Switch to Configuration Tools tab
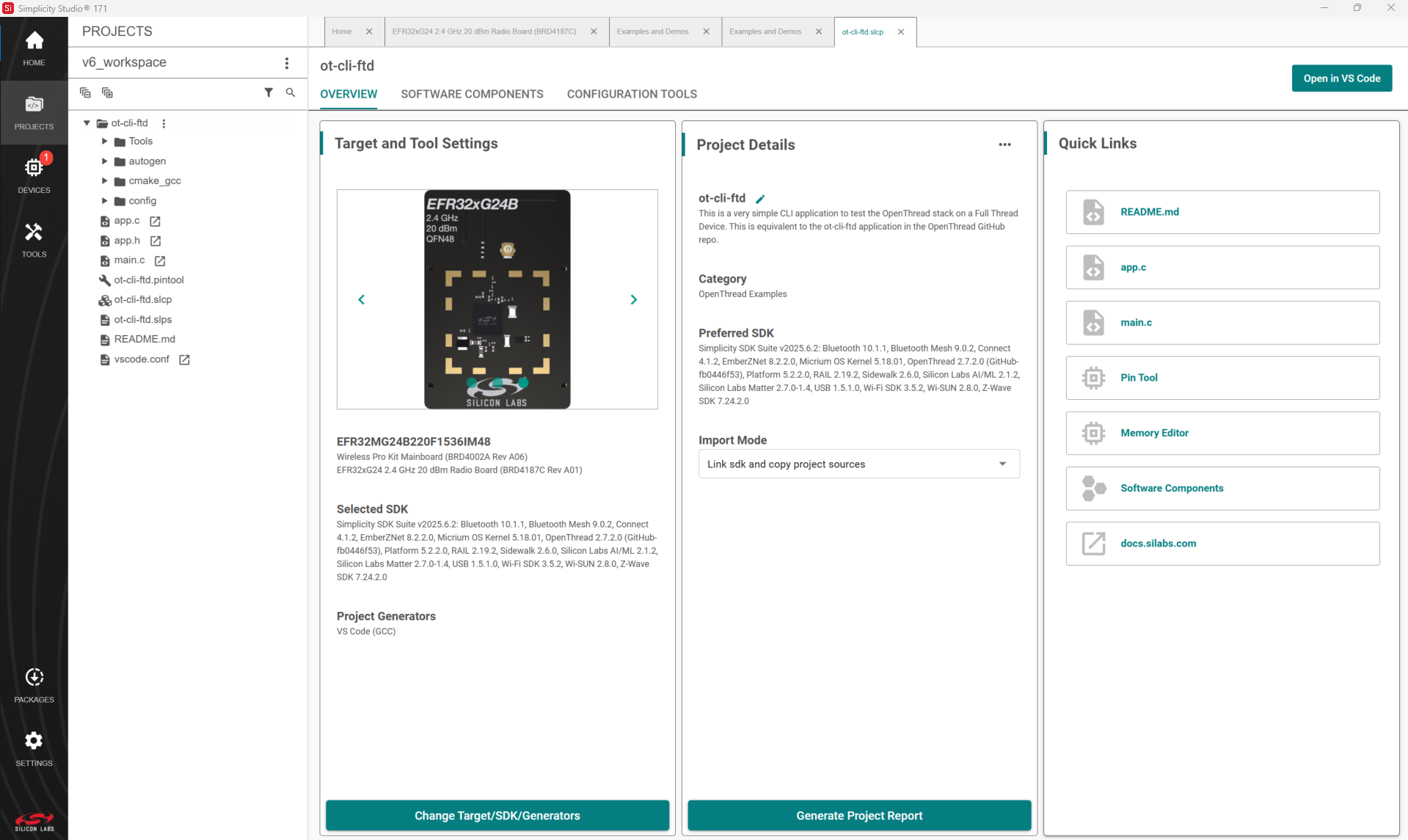This screenshot has width=1408, height=840. point(632,94)
